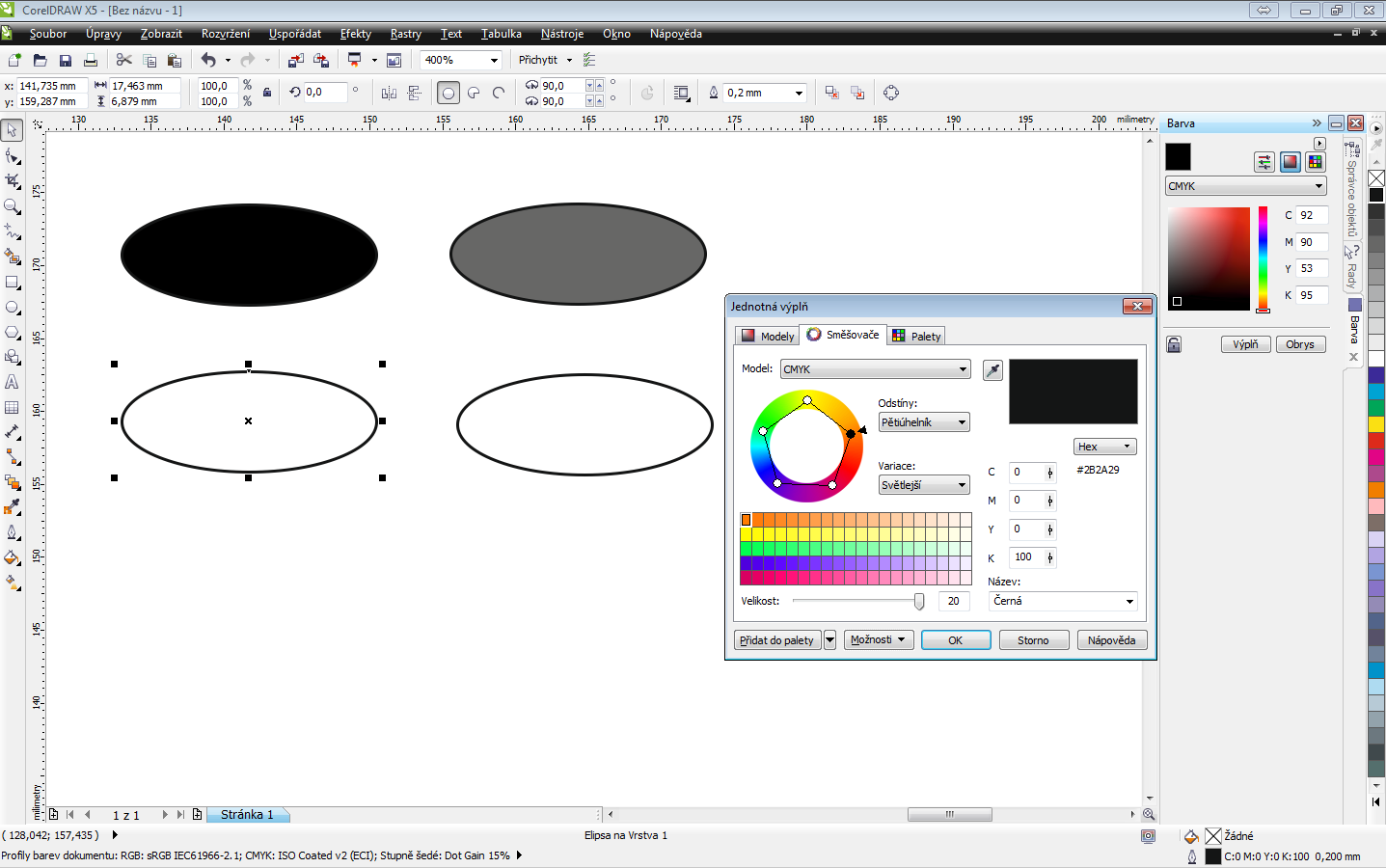Click the OK button in dialog
The image size is (1386, 868).
[956, 640]
